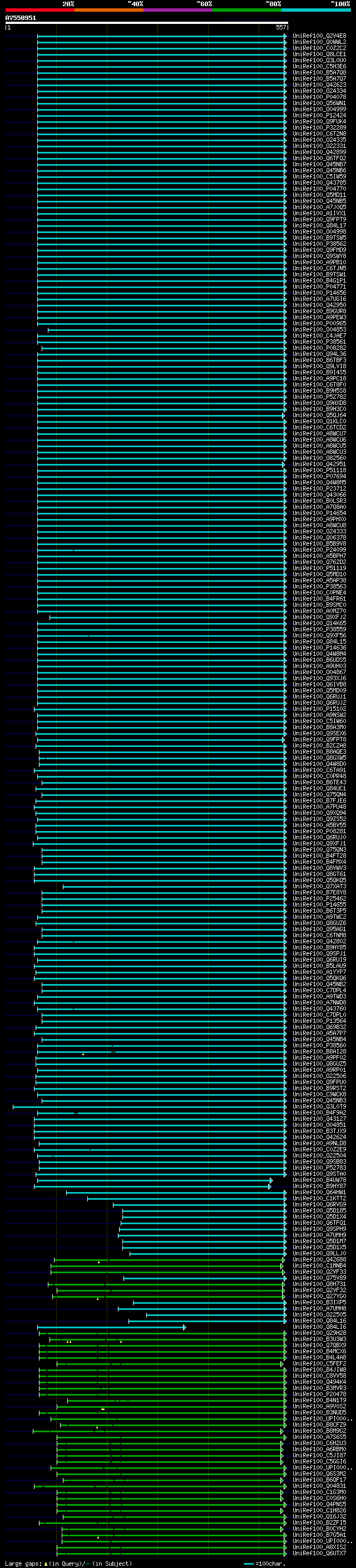This screenshot has width=356, height=1568.
Task: Select hit label UniRef100_P04770
Action: click(319, 189)
